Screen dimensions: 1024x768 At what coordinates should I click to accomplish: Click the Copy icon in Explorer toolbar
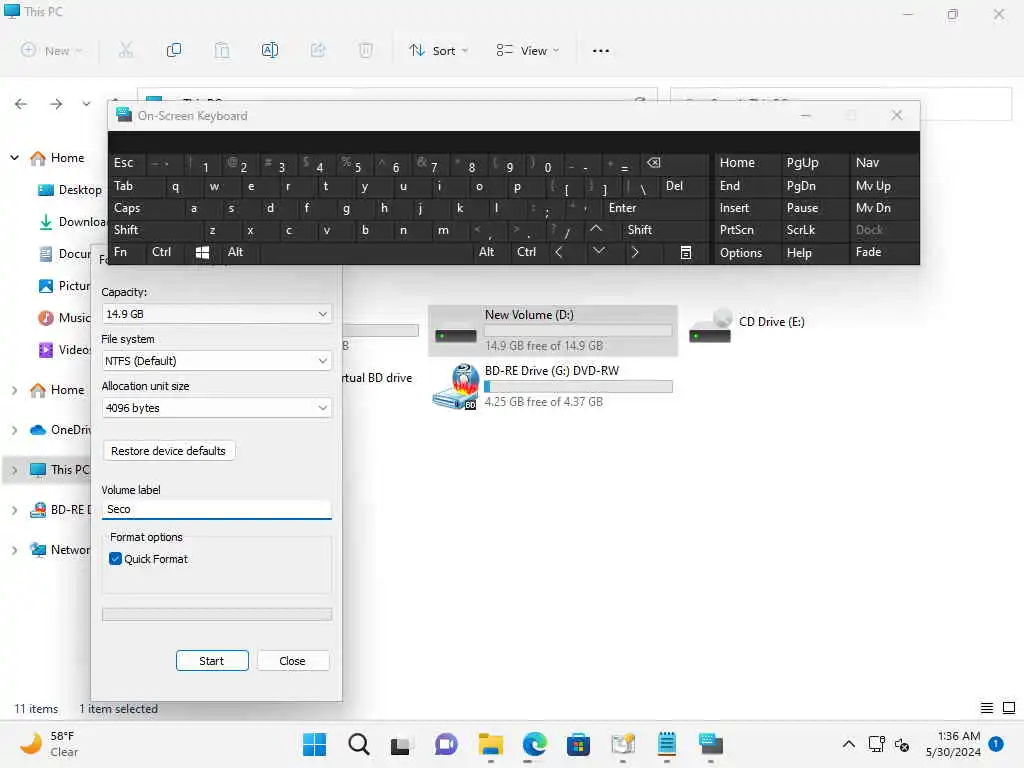[174, 50]
